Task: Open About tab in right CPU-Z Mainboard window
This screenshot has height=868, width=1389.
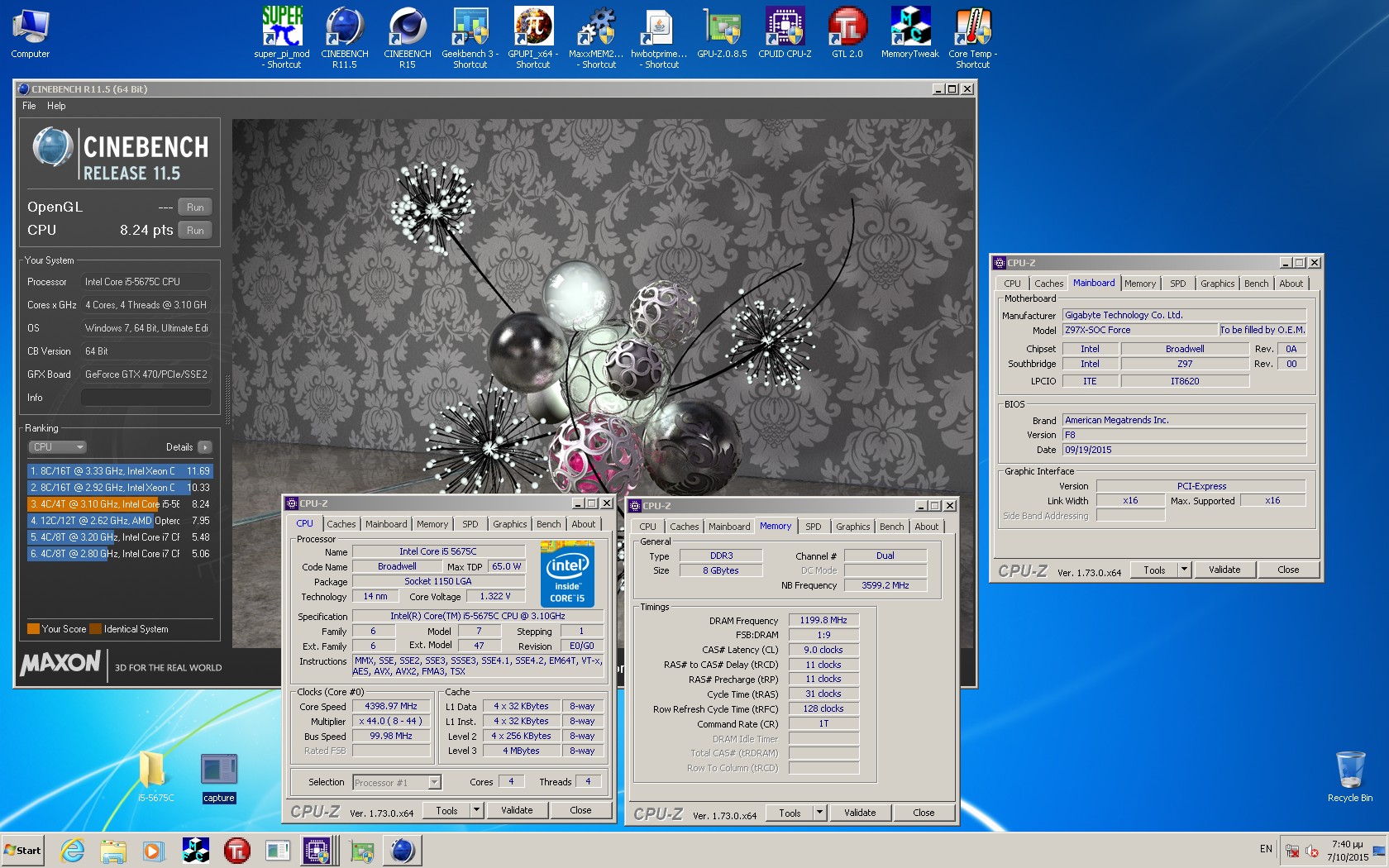Action: click(1291, 284)
